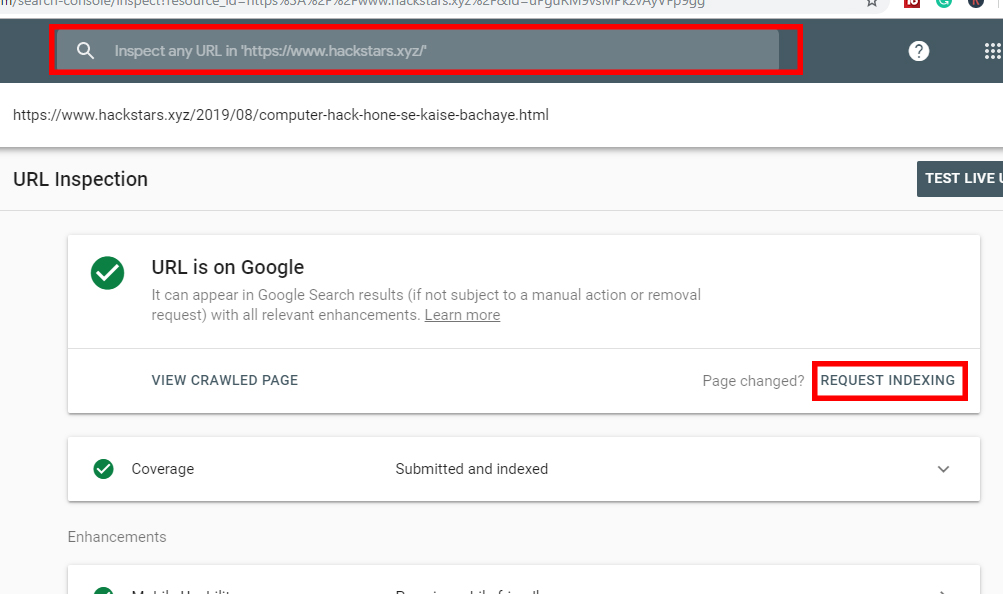Click the Coverage green check icon
The height and width of the screenshot is (594, 1003).
[x=104, y=469]
